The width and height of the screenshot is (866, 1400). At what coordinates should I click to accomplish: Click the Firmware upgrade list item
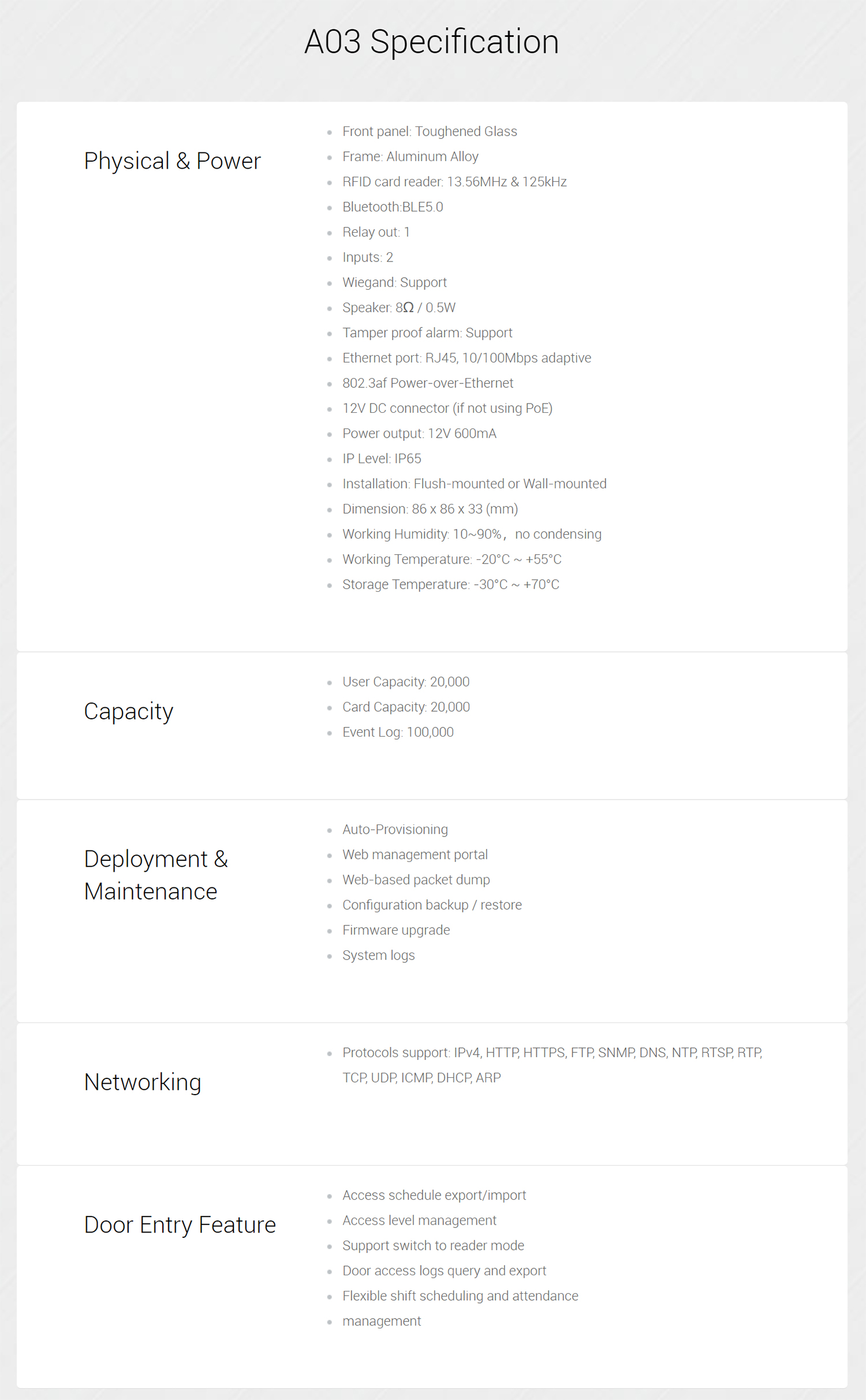396,930
